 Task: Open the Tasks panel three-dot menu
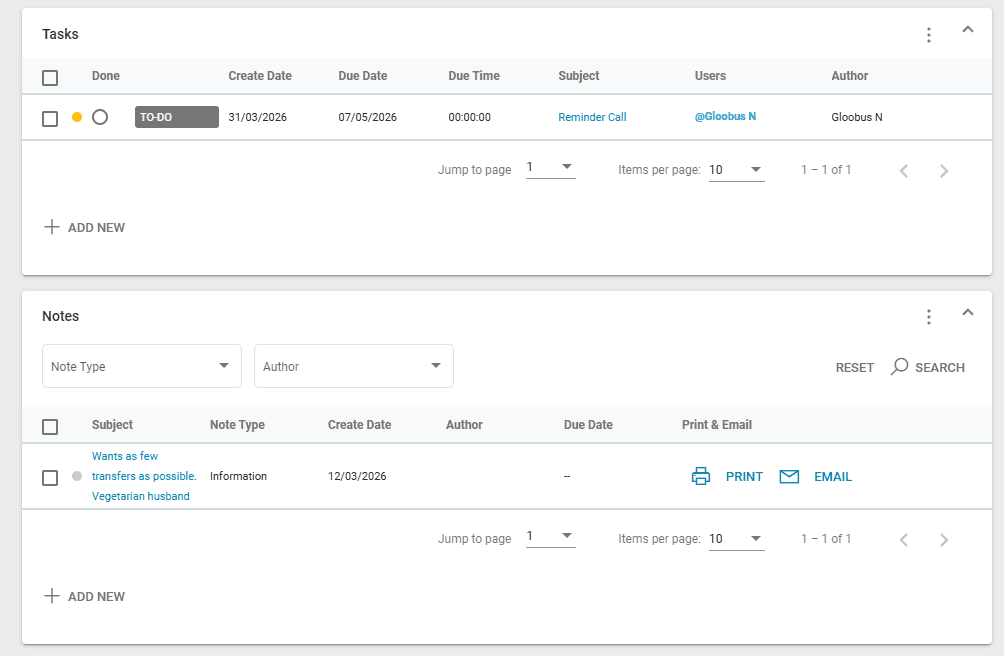[928, 35]
